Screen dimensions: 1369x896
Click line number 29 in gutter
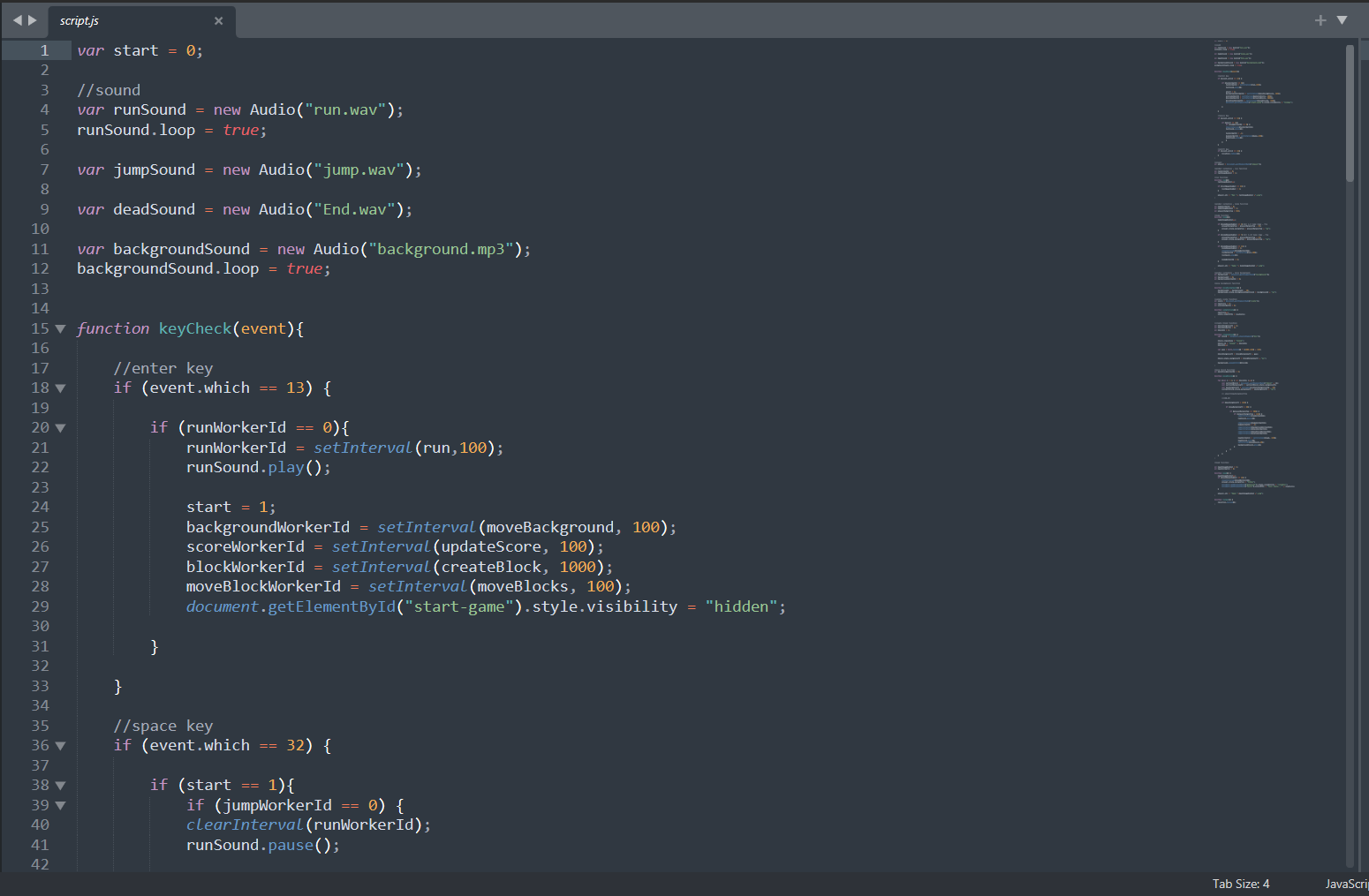point(41,606)
